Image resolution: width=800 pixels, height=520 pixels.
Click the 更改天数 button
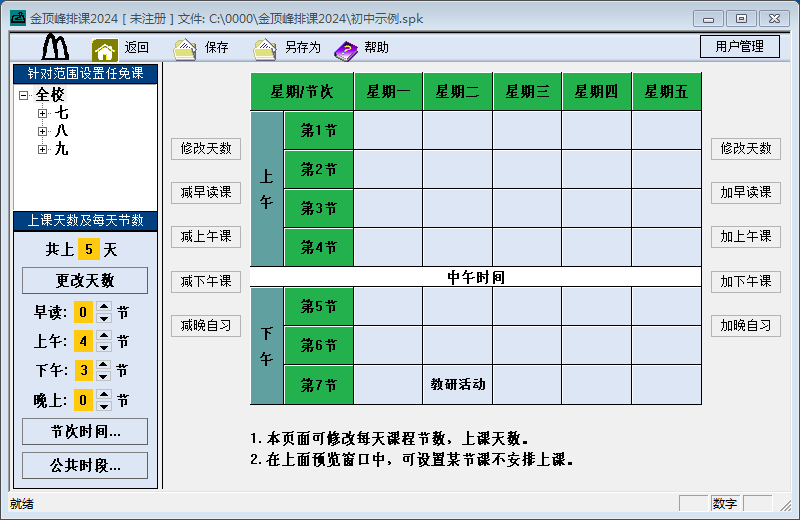pyautogui.click(x=85, y=280)
